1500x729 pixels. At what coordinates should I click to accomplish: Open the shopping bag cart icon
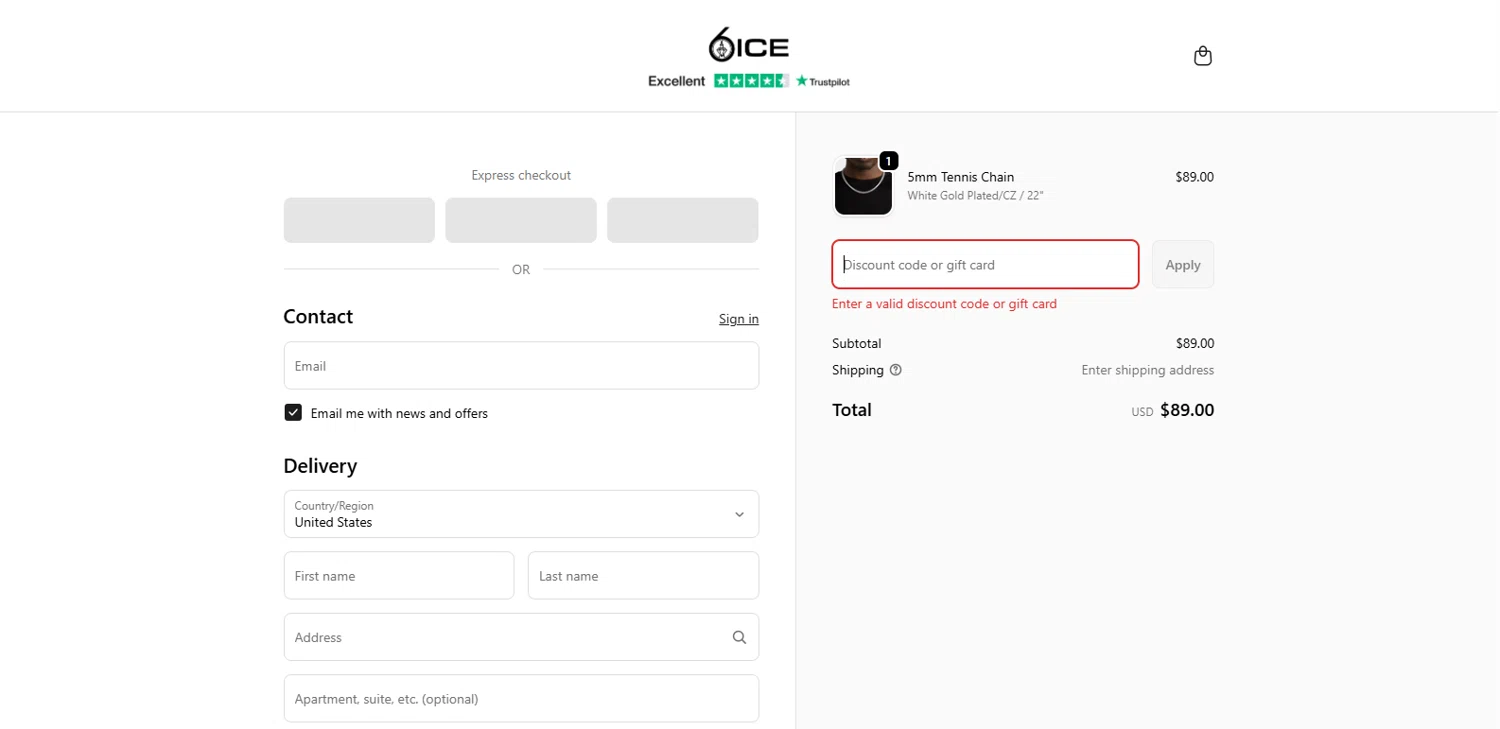coord(1203,56)
